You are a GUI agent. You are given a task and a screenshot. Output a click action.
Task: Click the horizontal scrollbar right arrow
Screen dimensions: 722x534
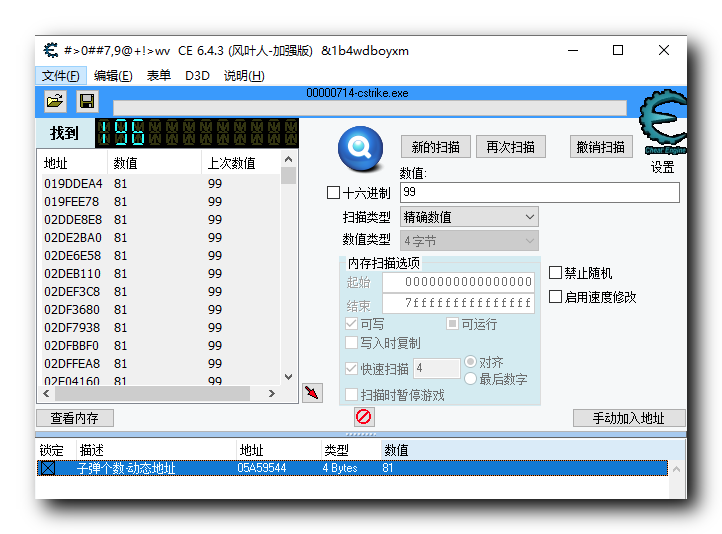pos(272,394)
